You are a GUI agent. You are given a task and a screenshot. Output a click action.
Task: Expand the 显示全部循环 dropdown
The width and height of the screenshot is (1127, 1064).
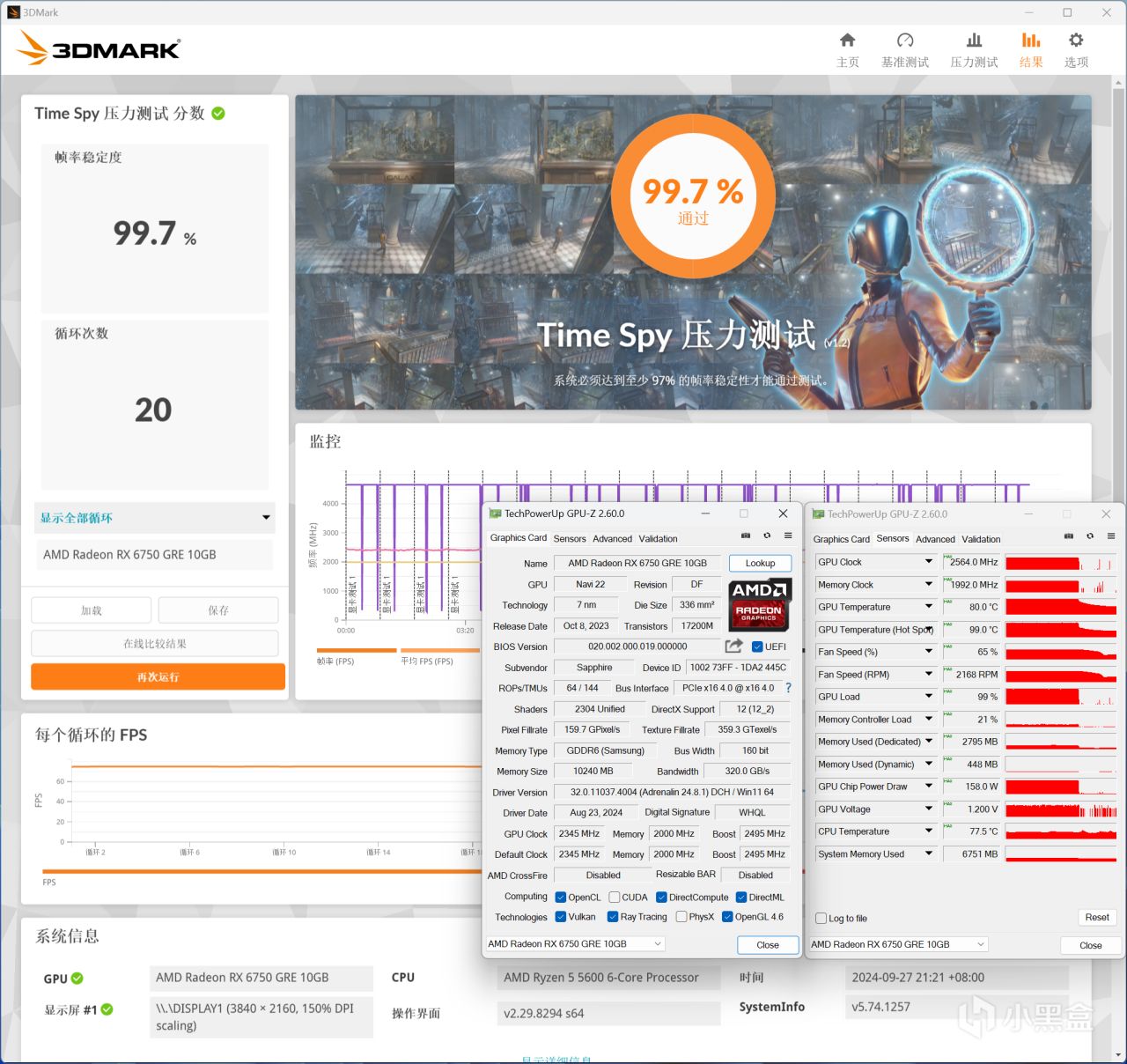point(155,518)
